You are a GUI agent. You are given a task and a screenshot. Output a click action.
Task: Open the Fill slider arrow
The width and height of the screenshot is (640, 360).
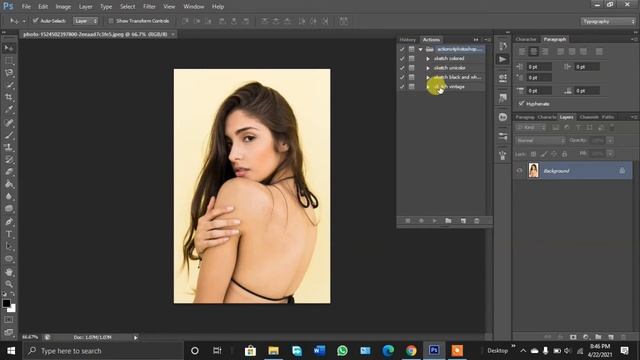(x=610, y=153)
